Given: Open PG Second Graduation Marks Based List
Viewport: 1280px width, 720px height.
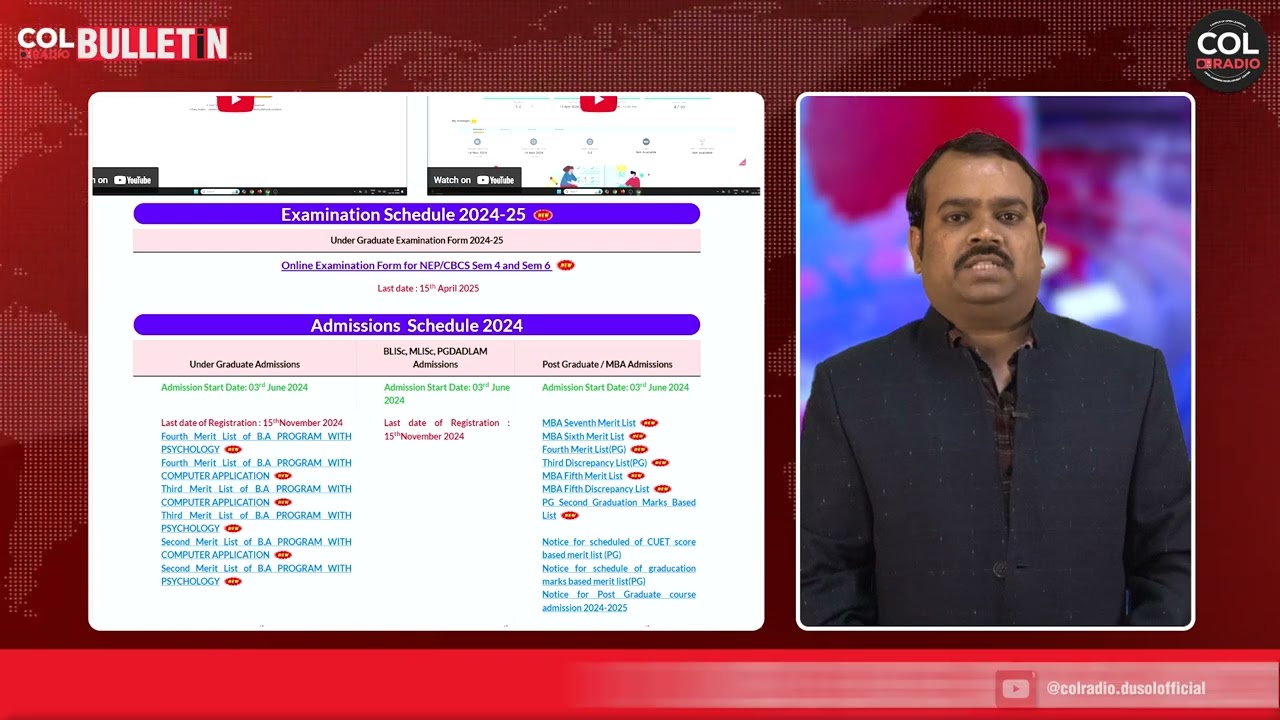Looking at the screenshot, I should (x=619, y=509).
